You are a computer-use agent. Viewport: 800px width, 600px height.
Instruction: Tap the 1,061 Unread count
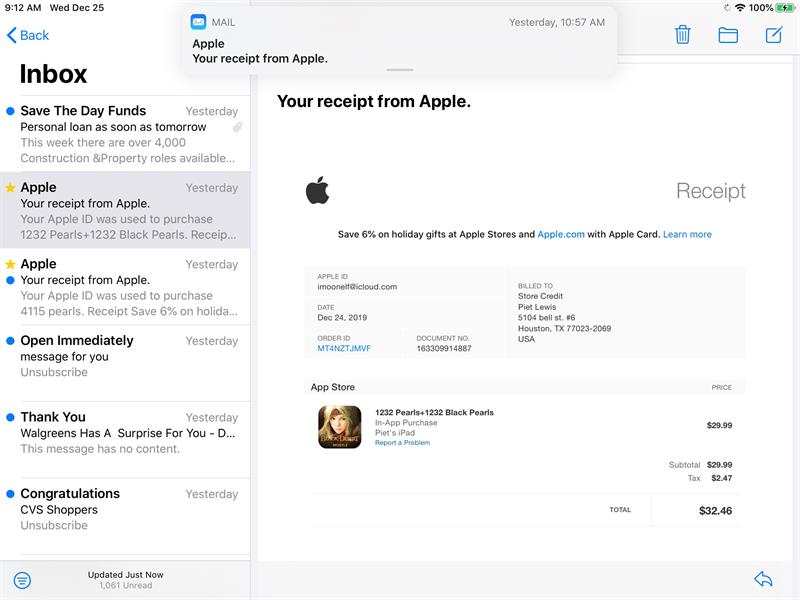[x=126, y=585]
